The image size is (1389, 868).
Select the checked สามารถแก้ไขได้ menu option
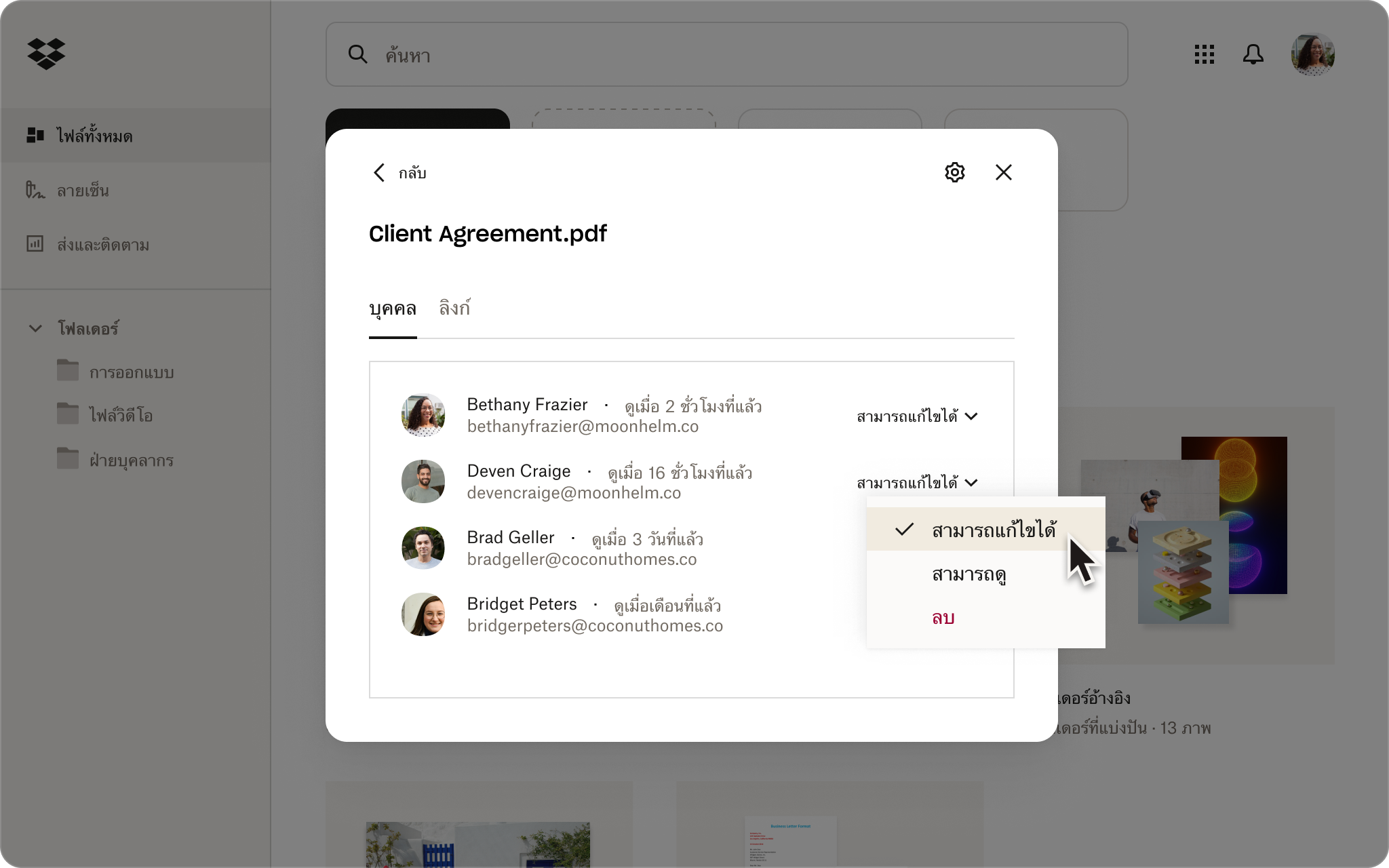pyautogui.click(x=985, y=529)
